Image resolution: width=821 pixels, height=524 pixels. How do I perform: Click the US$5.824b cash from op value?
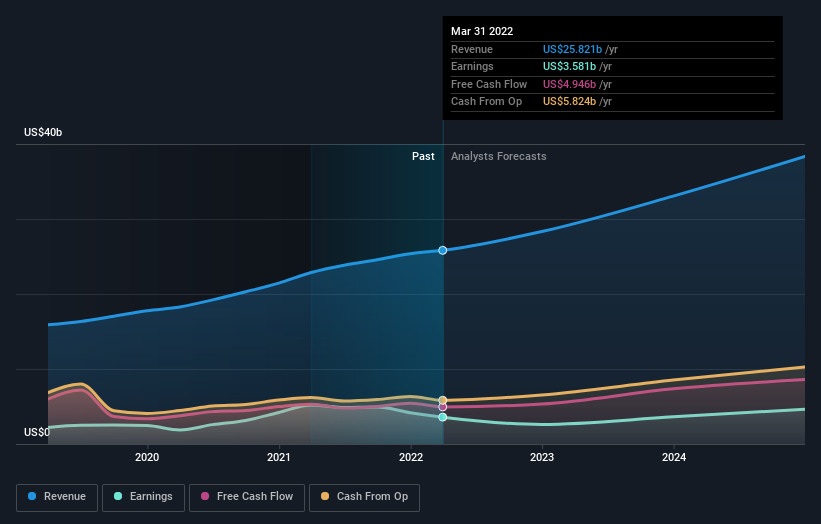(x=569, y=102)
